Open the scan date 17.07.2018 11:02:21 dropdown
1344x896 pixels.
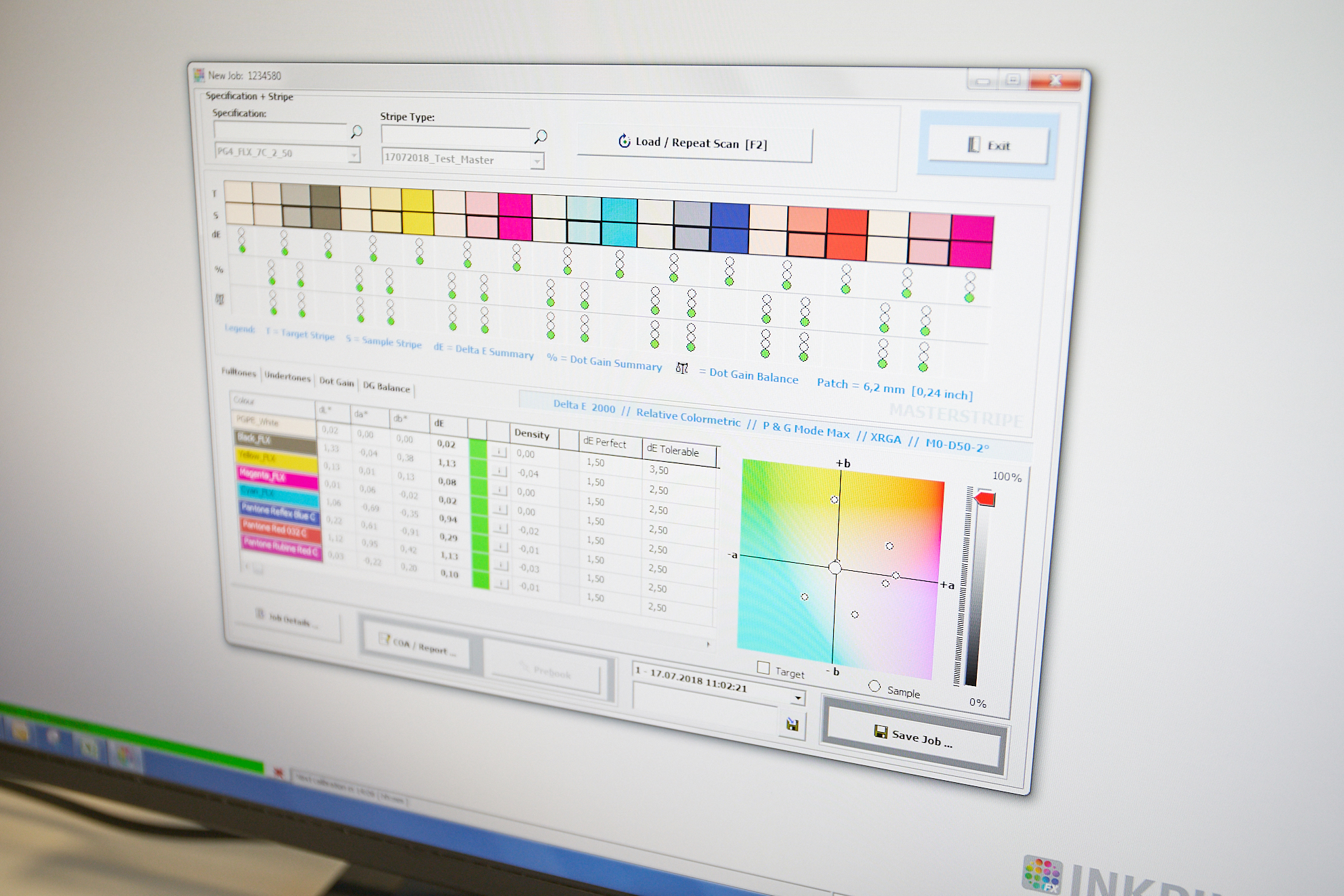coord(798,698)
